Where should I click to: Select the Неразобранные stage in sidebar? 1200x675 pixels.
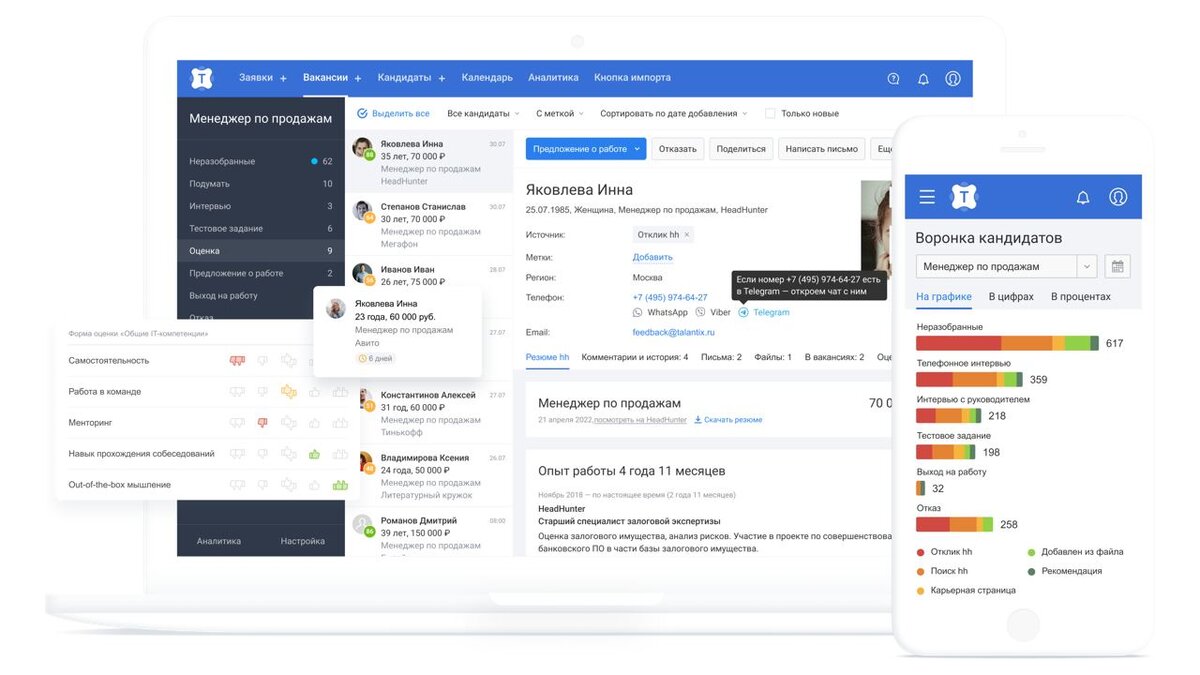click(261, 161)
